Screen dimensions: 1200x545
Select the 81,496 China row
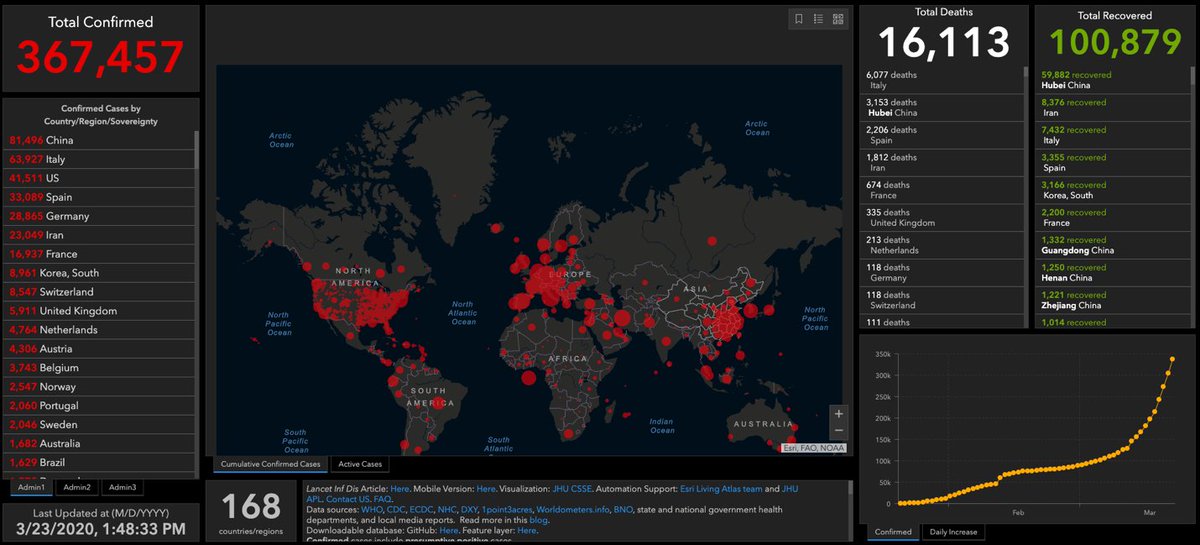point(99,140)
